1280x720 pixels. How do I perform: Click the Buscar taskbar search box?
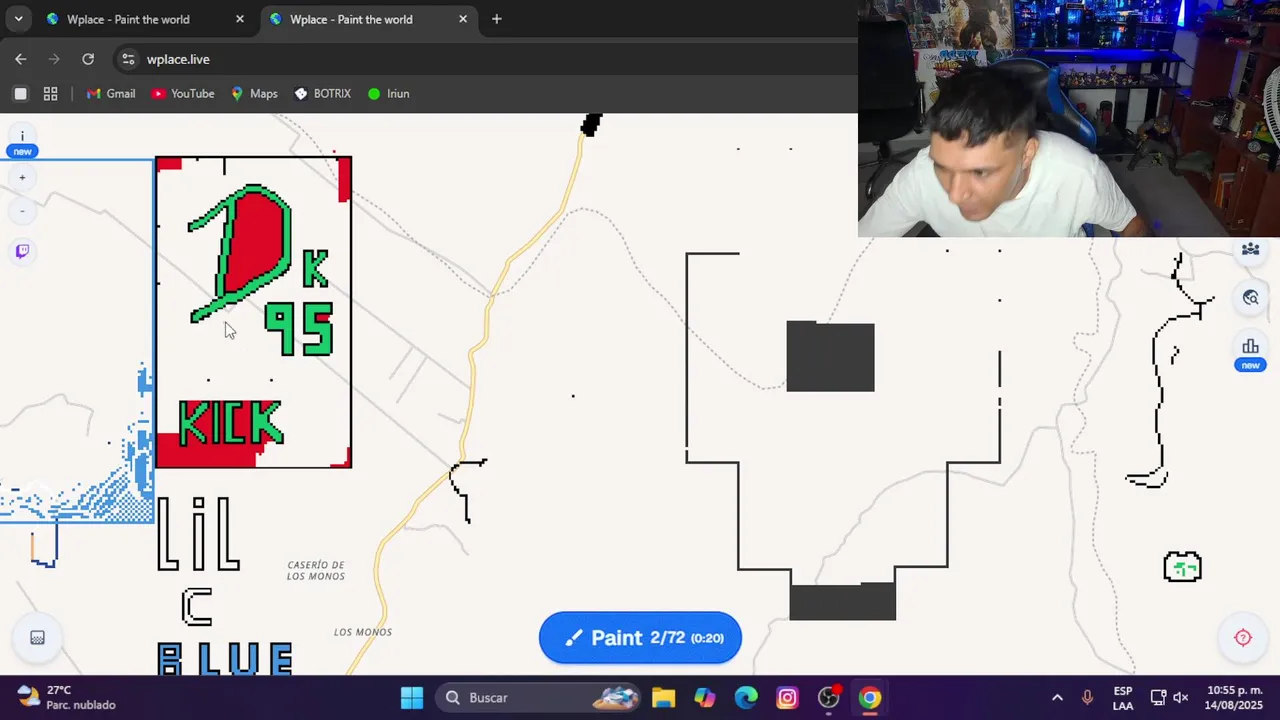point(539,698)
